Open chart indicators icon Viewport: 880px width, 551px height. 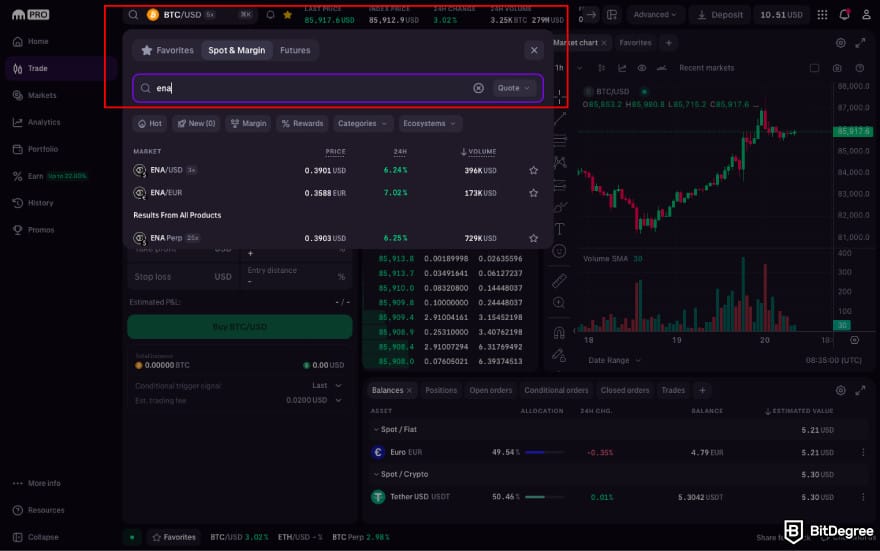click(x=622, y=68)
